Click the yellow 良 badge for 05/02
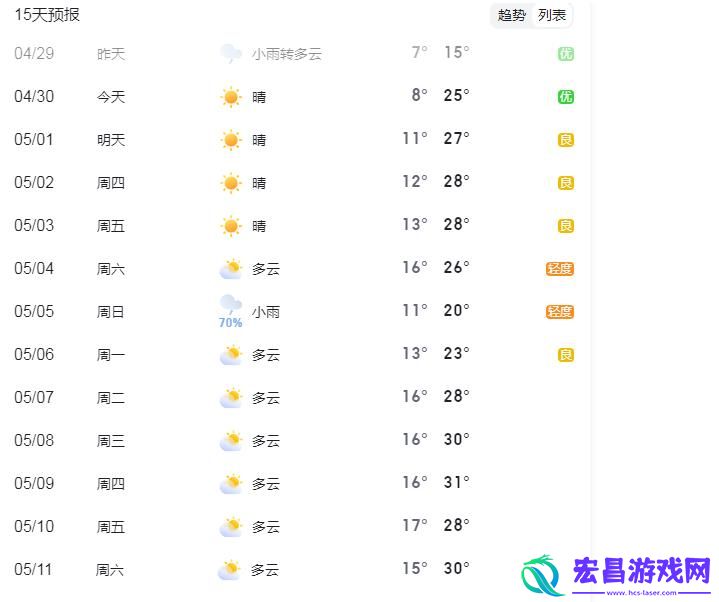This screenshot has height=602, width=719. pyautogui.click(x=566, y=183)
